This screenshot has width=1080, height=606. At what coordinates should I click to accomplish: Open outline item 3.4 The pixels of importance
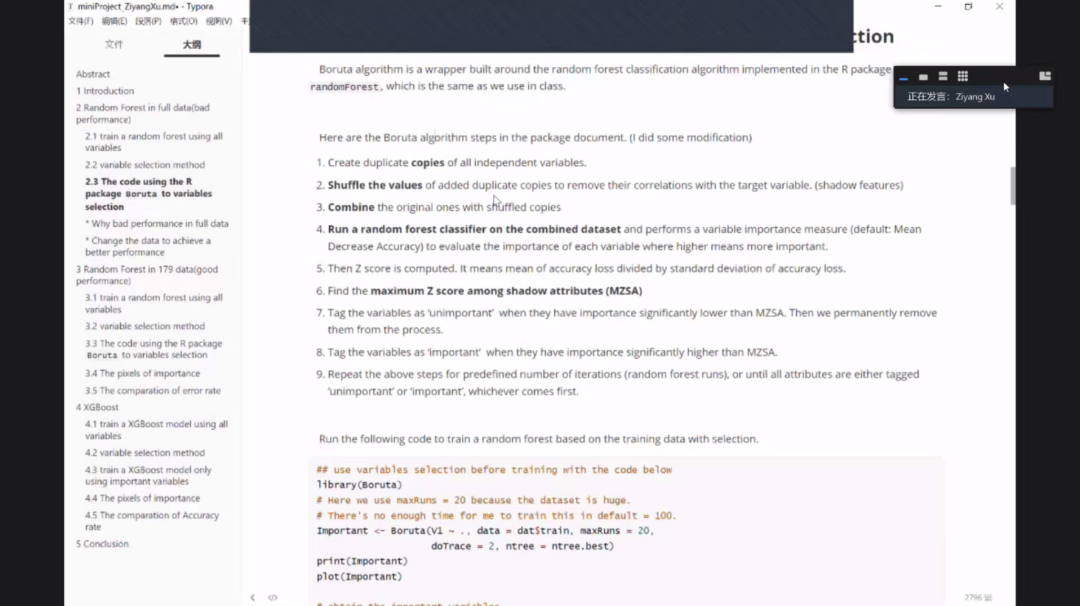[x=143, y=373]
